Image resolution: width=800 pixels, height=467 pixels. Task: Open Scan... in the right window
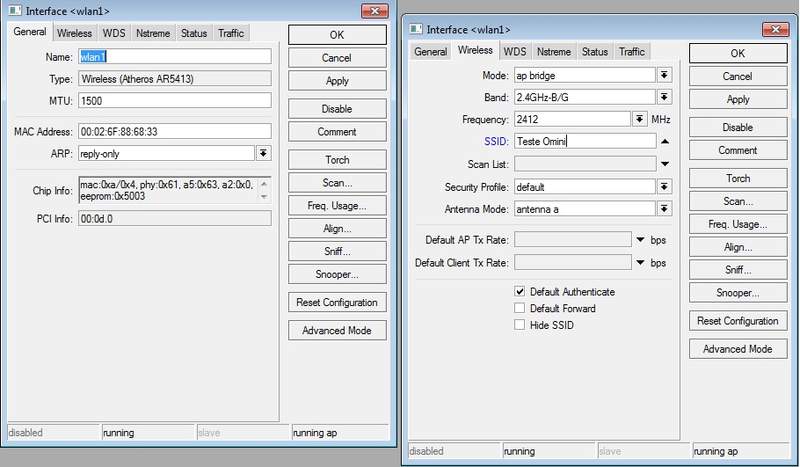[738, 201]
